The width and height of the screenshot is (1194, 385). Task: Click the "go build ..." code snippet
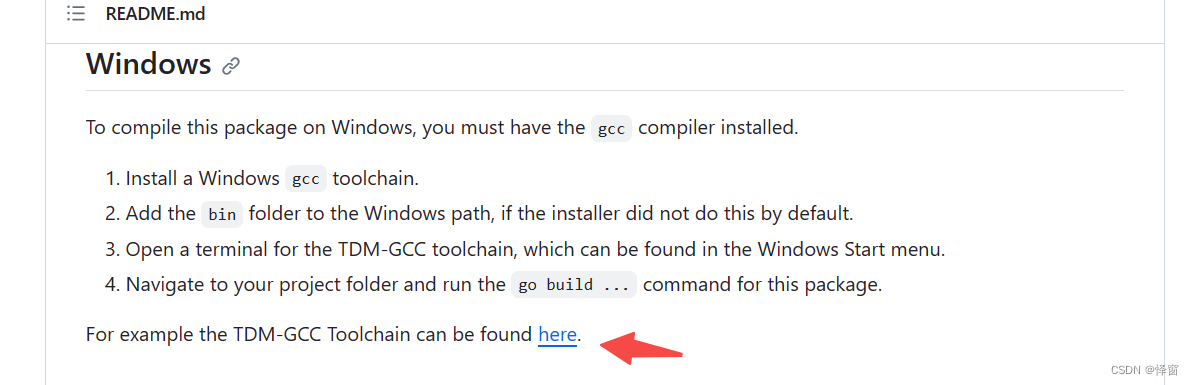coord(573,285)
